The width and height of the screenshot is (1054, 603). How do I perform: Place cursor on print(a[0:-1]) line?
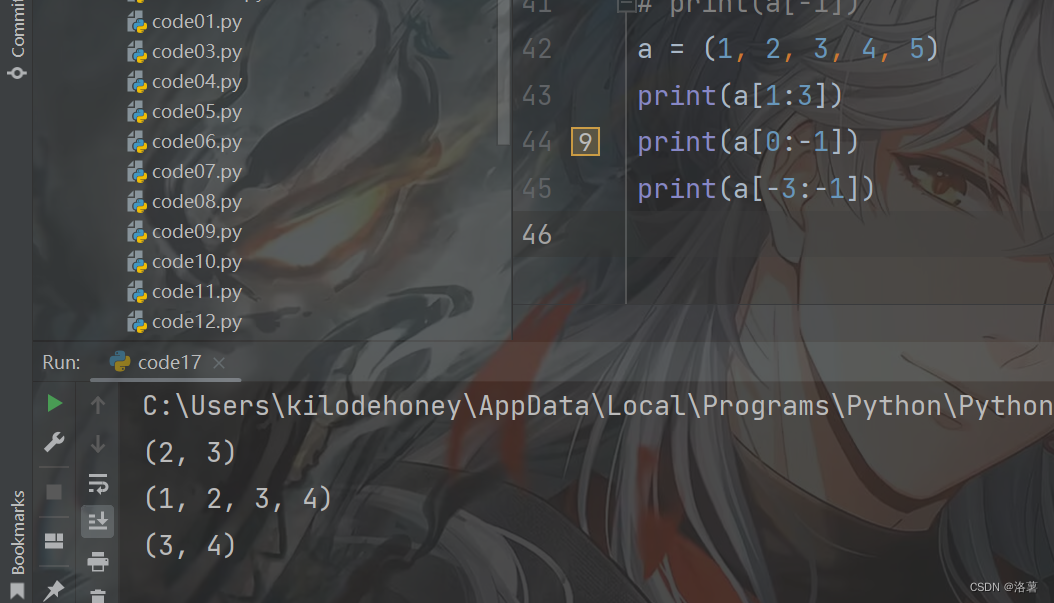tap(747, 142)
